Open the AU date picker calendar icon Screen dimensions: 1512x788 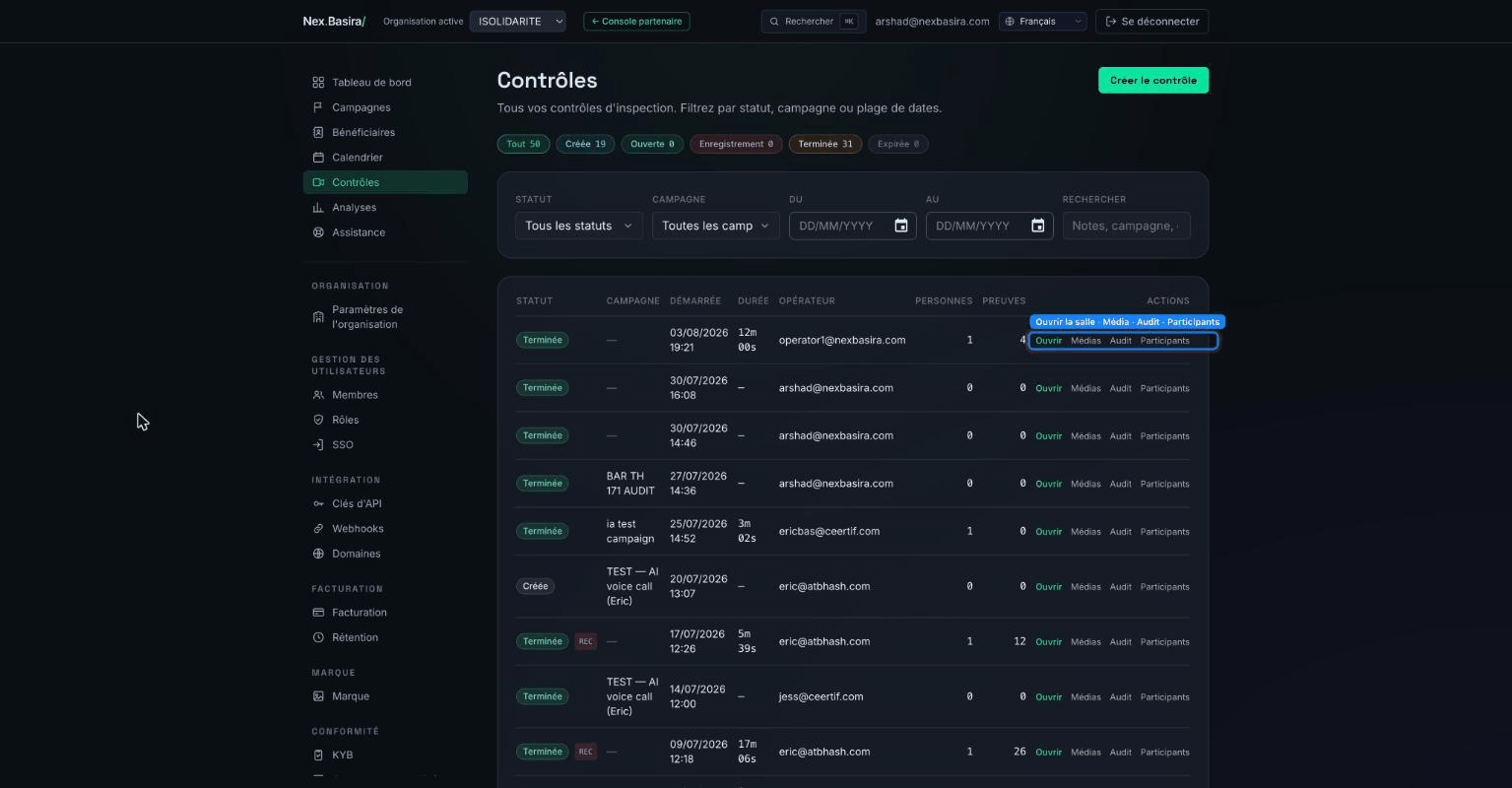pyautogui.click(x=1037, y=226)
